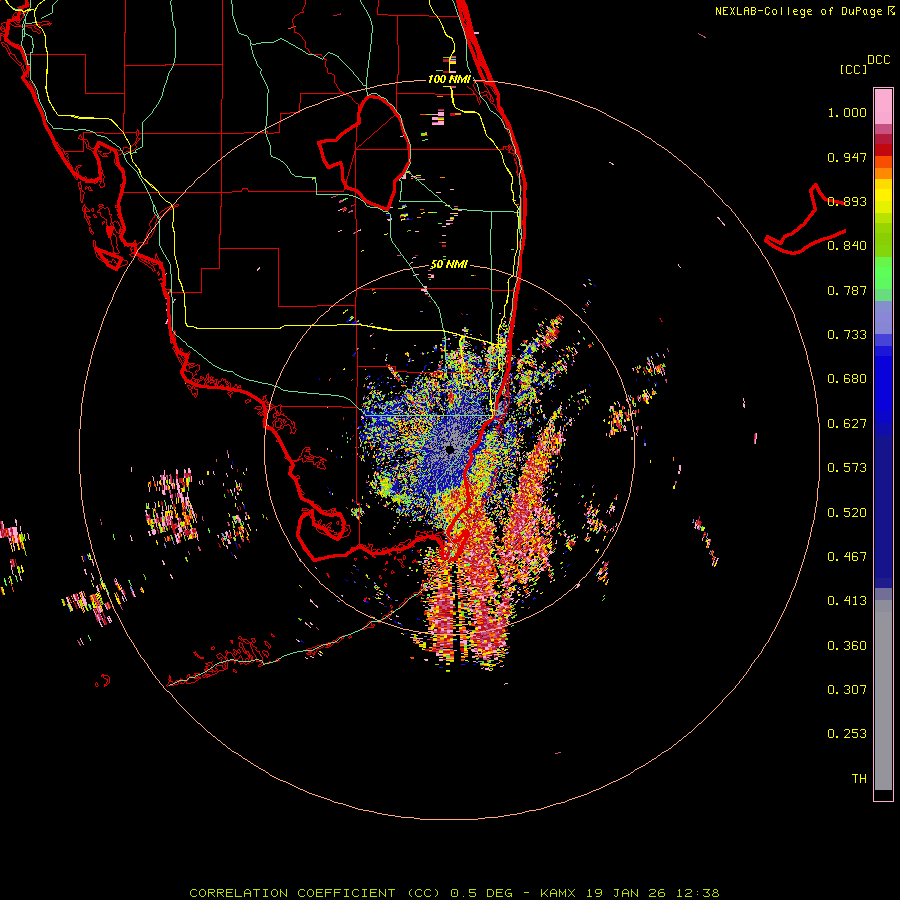Select the 0.733 scale value
This screenshot has width=900, height=900.
(x=847, y=335)
